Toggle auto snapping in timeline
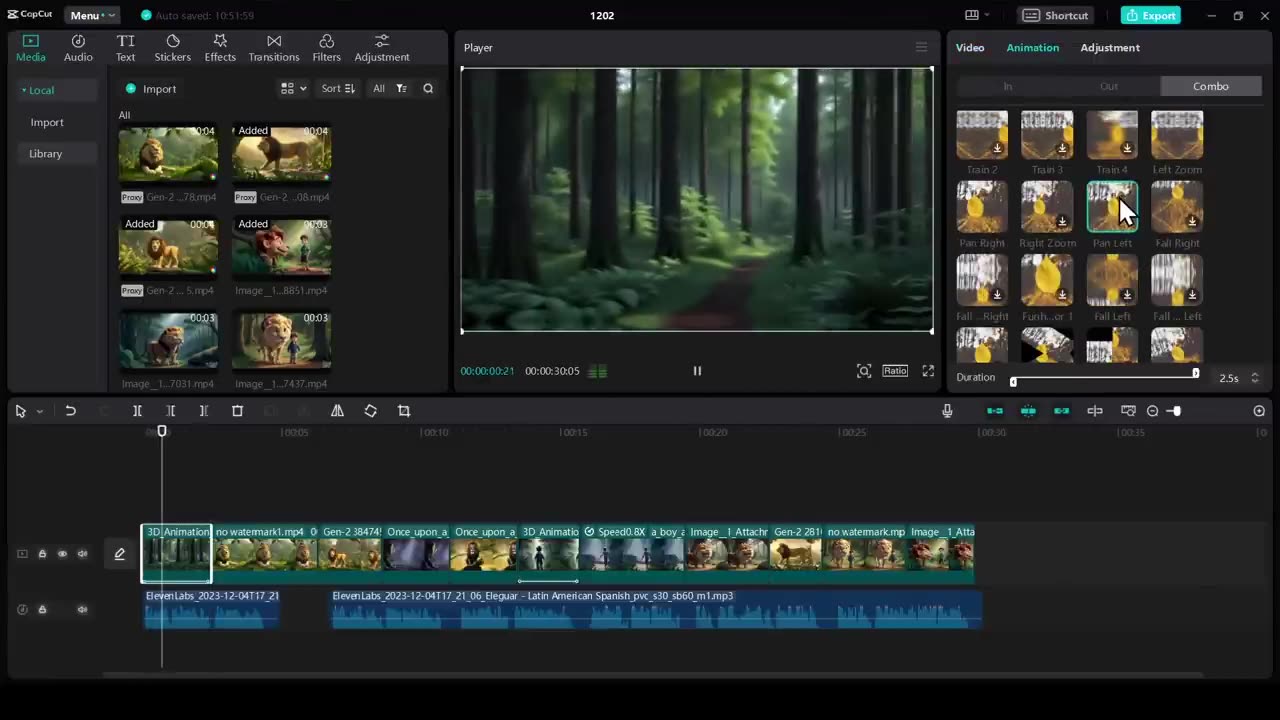1280x720 pixels. [1028, 411]
